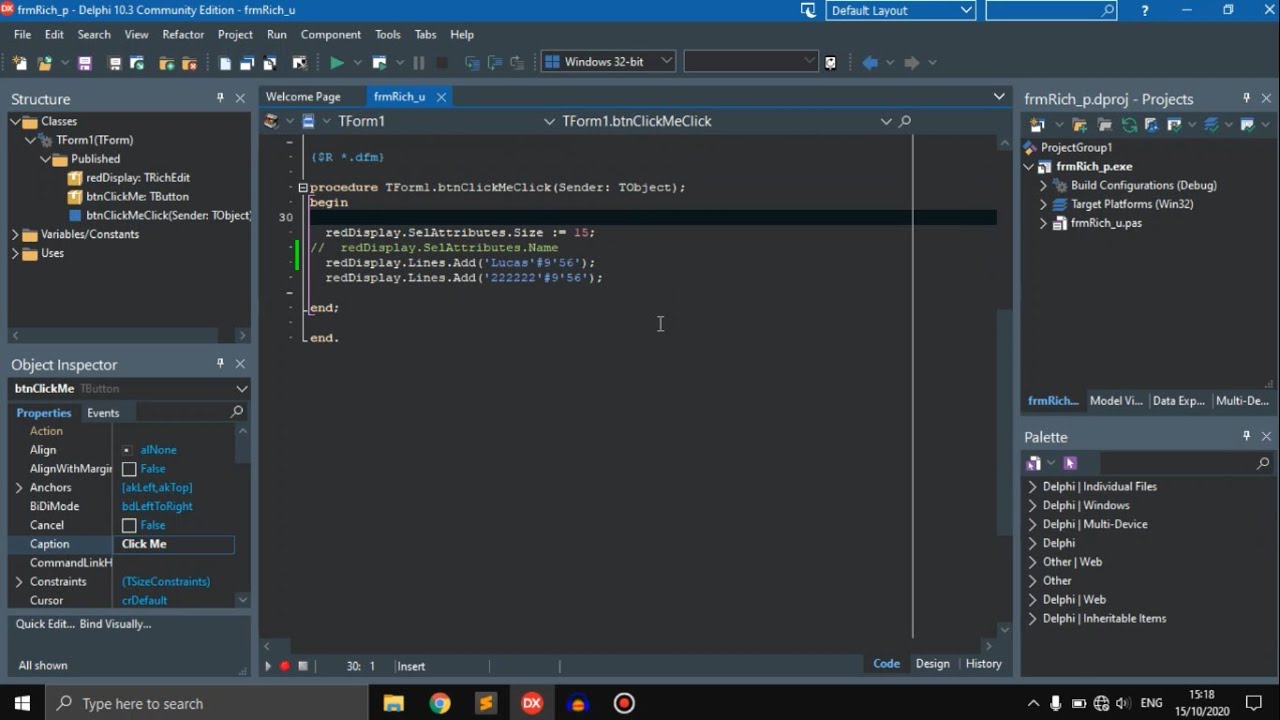Click search magnifier in code editor navigation bar

click(905, 121)
